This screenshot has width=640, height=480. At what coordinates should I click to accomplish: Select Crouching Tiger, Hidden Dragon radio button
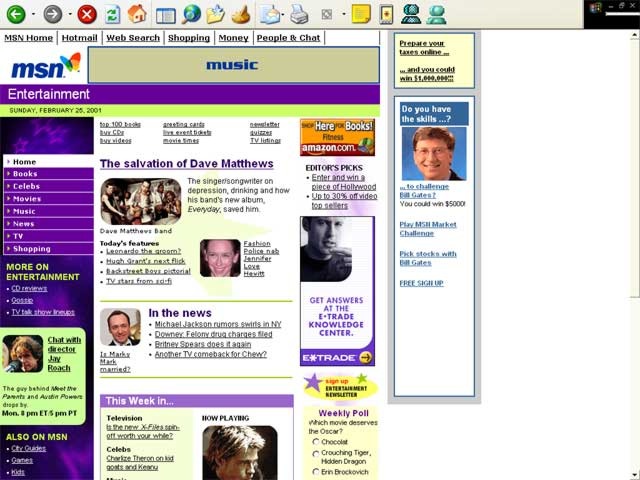[316, 453]
